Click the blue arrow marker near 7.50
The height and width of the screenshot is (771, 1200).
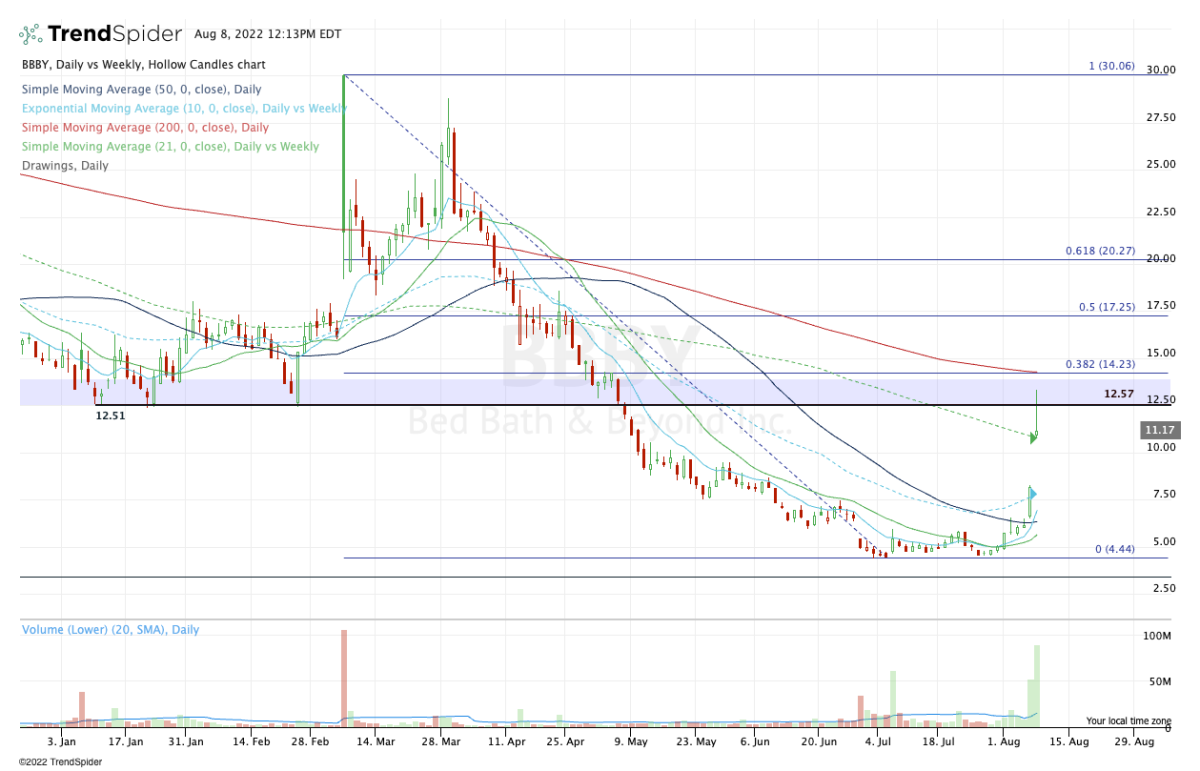pos(1033,494)
